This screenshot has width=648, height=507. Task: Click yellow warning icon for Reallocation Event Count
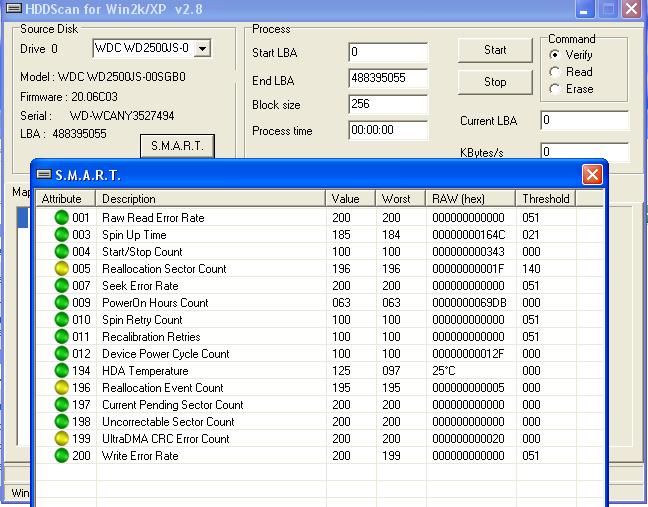62,388
